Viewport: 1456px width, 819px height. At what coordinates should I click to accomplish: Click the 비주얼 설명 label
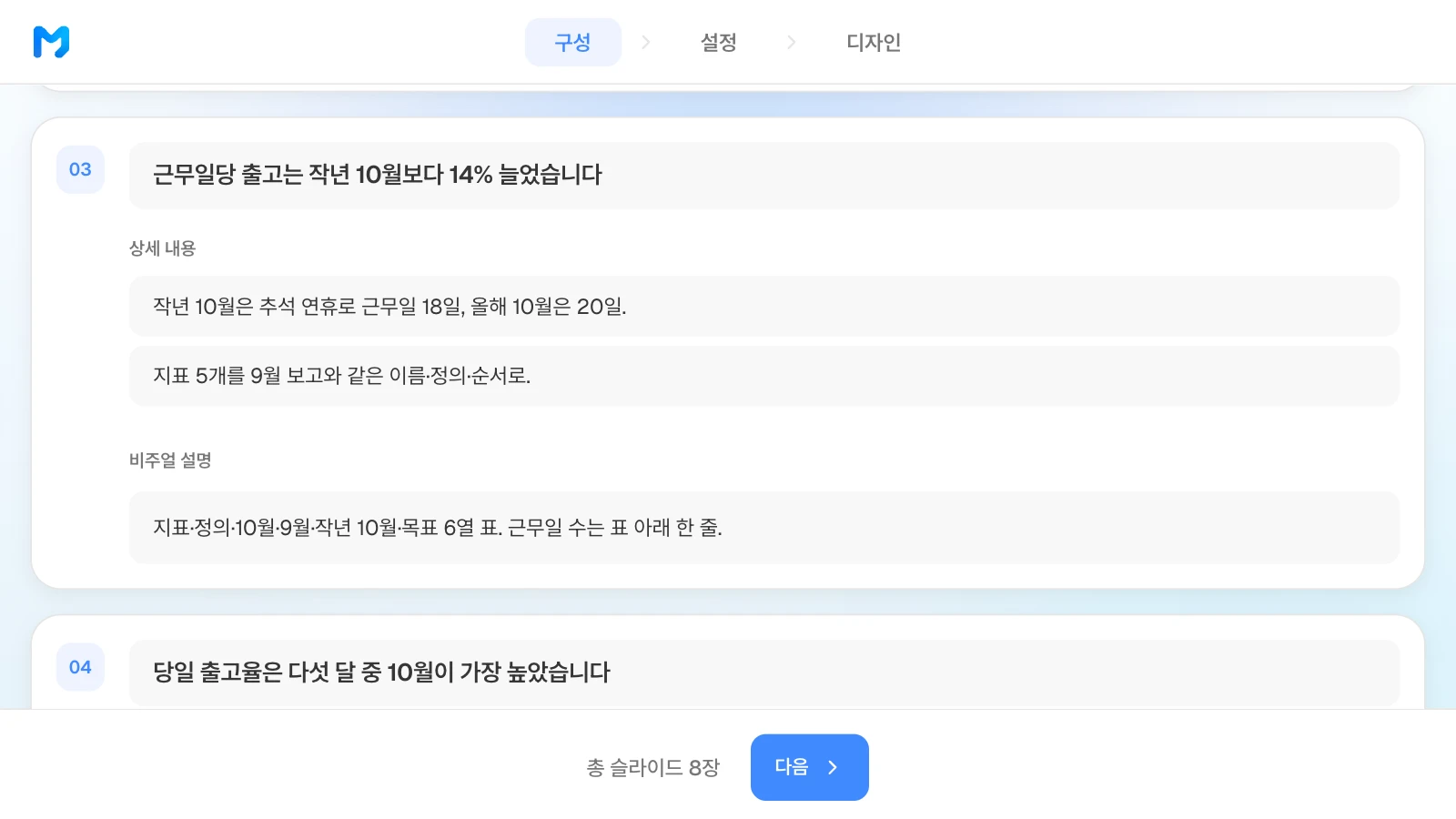[170, 460]
